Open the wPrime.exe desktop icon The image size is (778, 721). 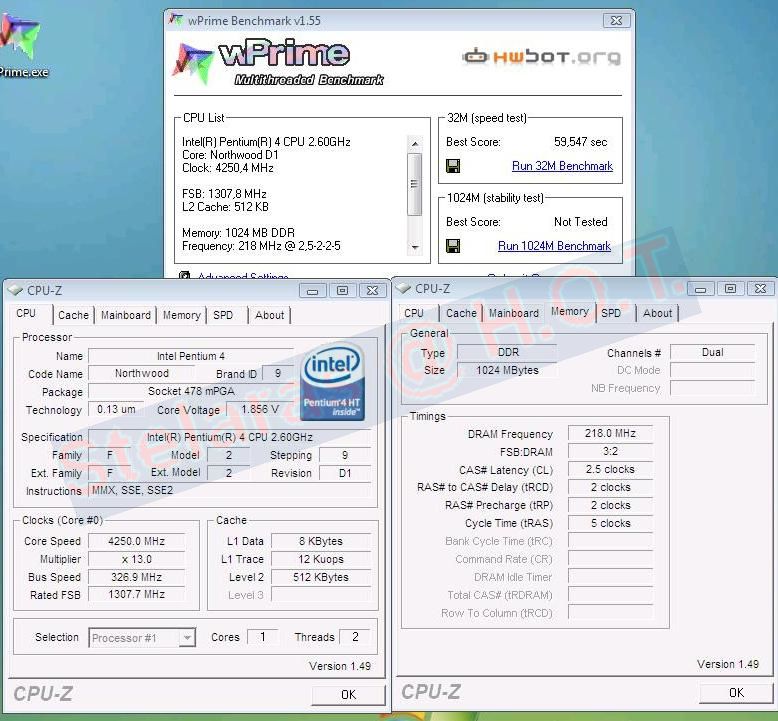(x=20, y=46)
